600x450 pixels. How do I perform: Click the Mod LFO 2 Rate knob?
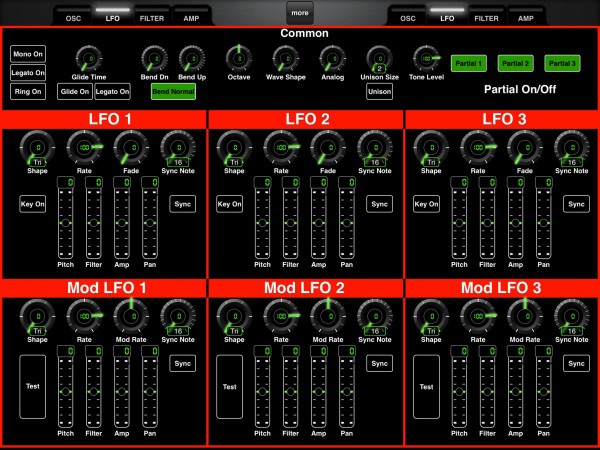(x=281, y=316)
